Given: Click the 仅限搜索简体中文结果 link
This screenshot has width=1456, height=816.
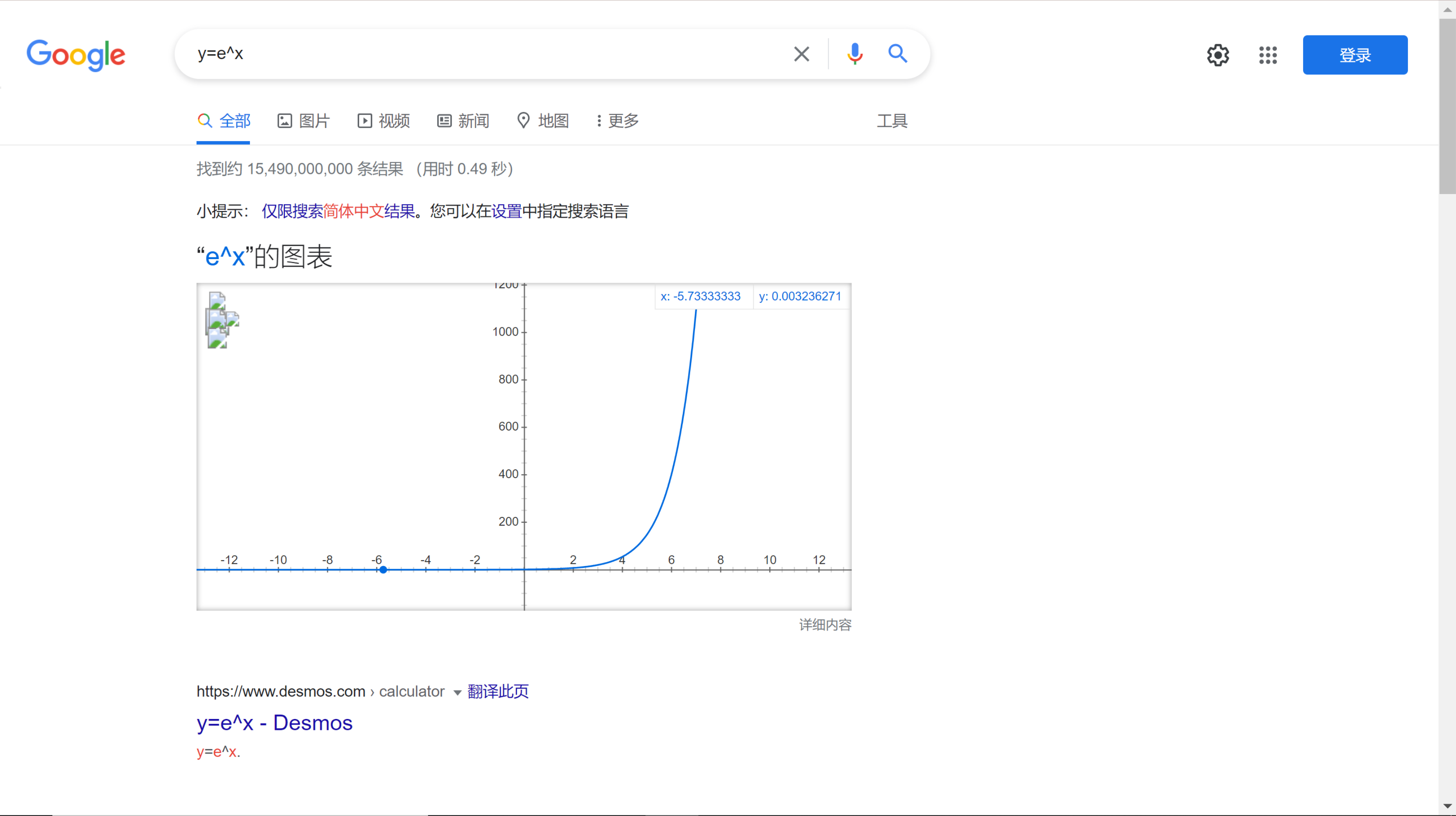Looking at the screenshot, I should pyautogui.click(x=338, y=211).
